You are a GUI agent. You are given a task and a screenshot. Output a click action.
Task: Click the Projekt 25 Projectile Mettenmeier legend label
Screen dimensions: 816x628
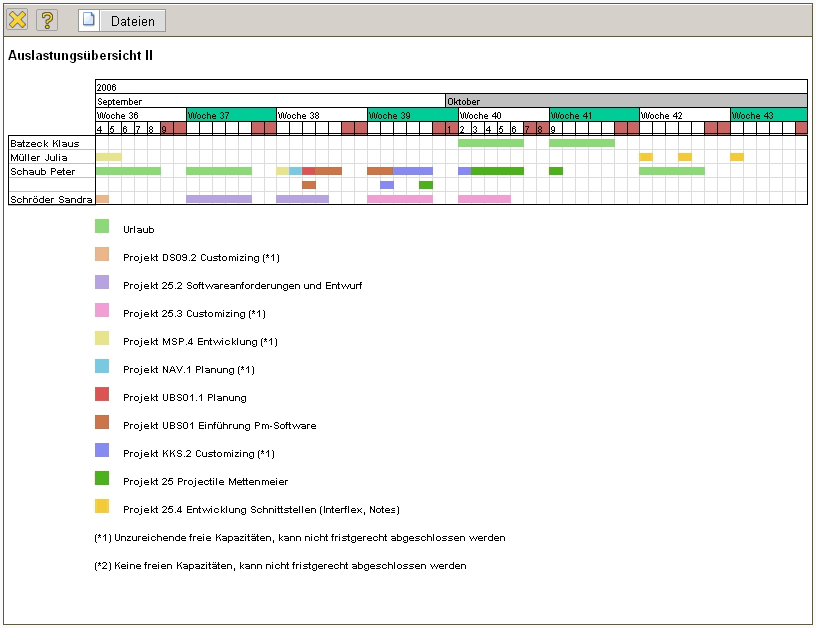click(205, 481)
